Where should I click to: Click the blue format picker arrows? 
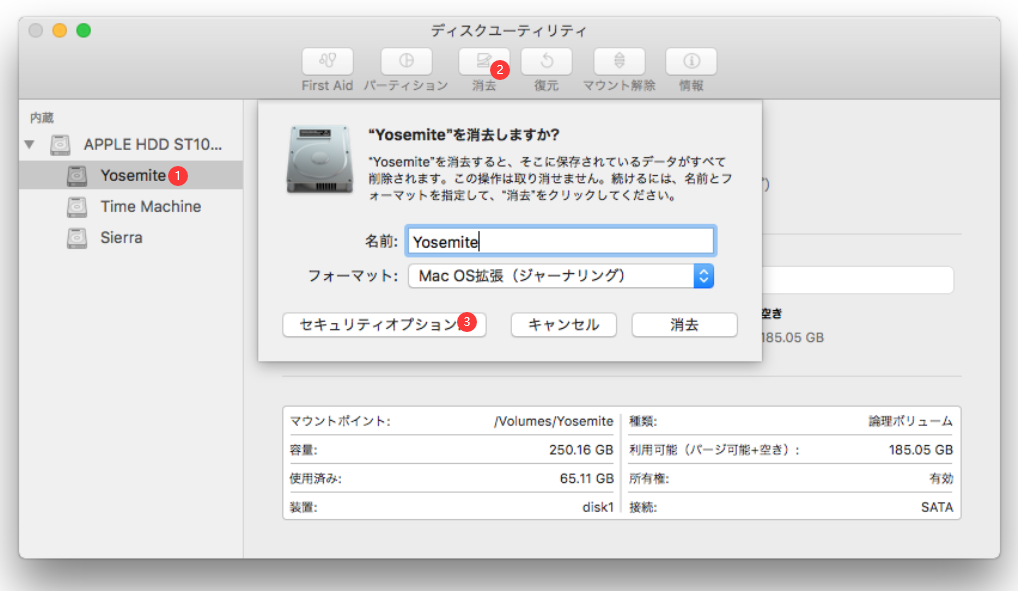pos(703,276)
